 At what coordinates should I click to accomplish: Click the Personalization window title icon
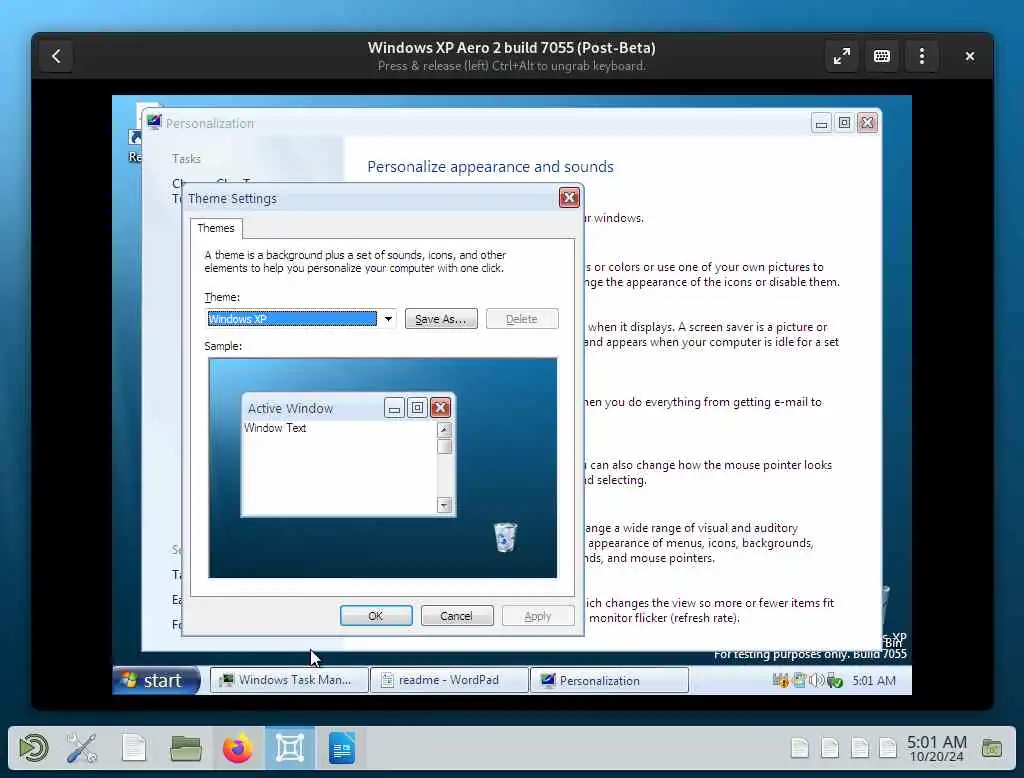point(154,122)
